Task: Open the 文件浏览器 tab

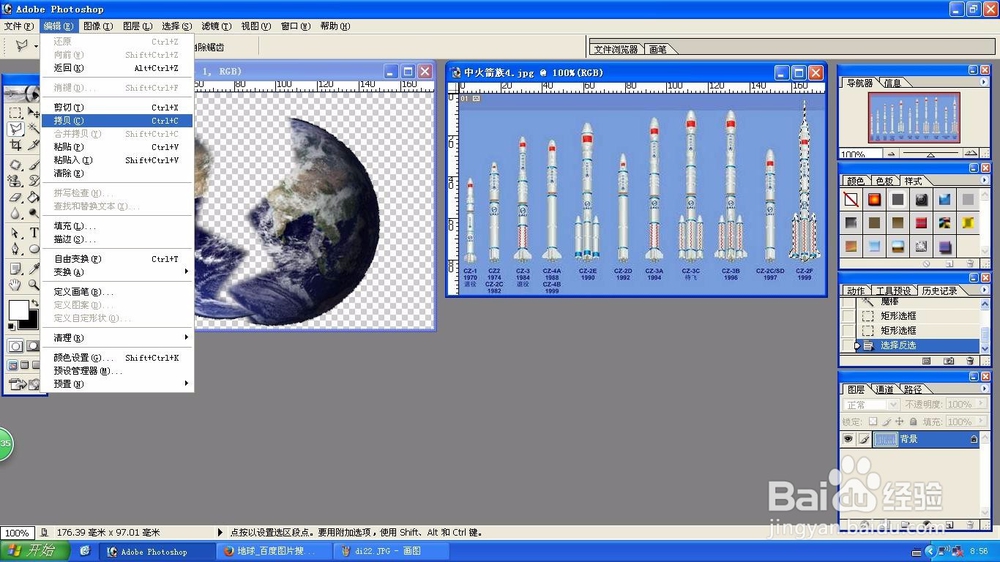Action: tap(616, 49)
